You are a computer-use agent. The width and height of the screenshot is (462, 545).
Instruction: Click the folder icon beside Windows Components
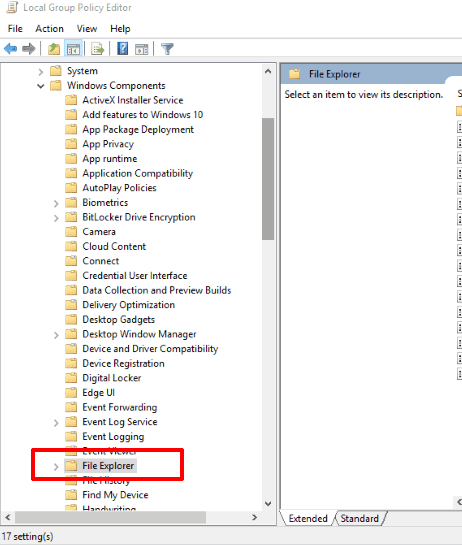coord(56,86)
